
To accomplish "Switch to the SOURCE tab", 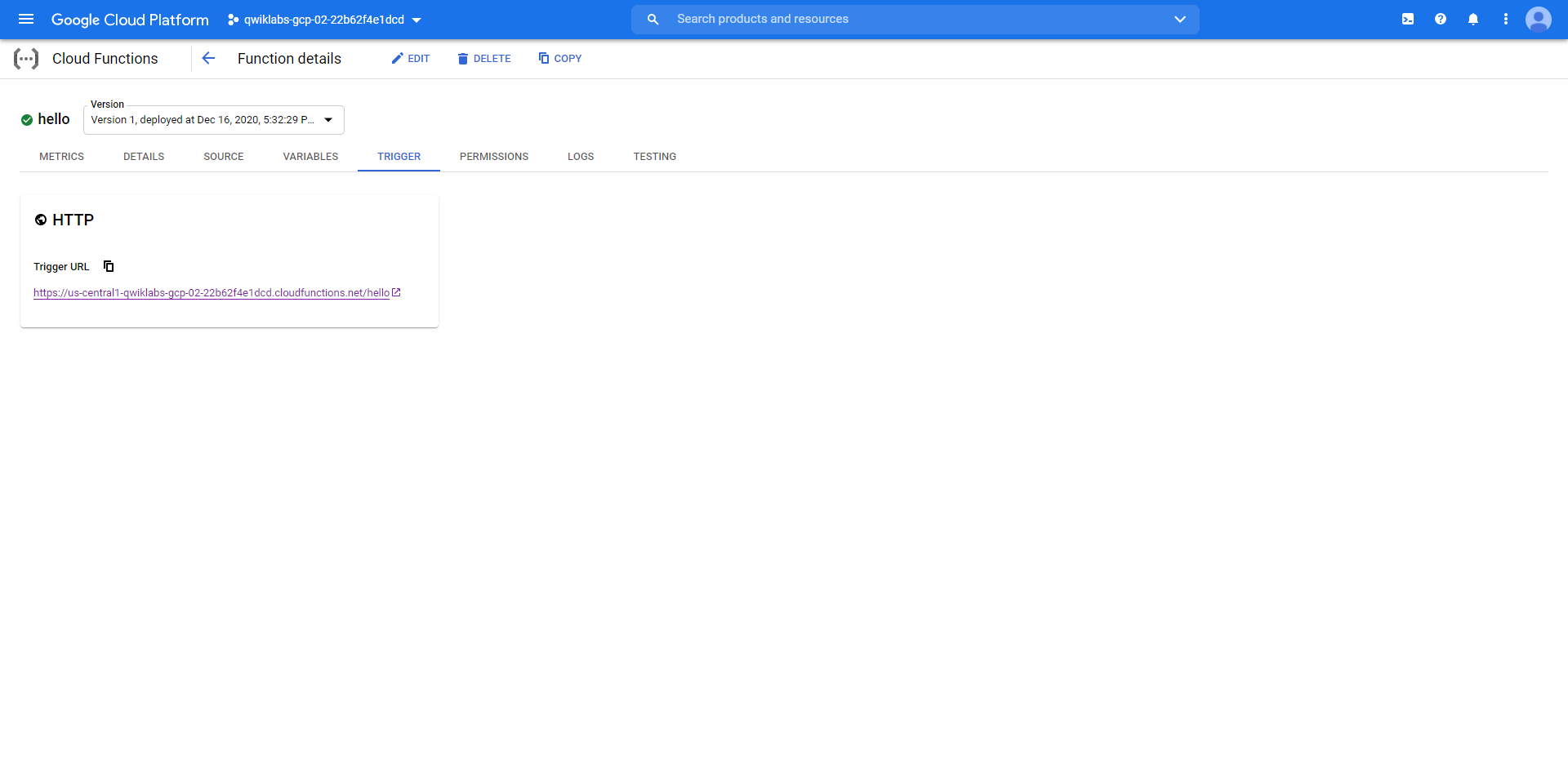I will pyautogui.click(x=224, y=157).
